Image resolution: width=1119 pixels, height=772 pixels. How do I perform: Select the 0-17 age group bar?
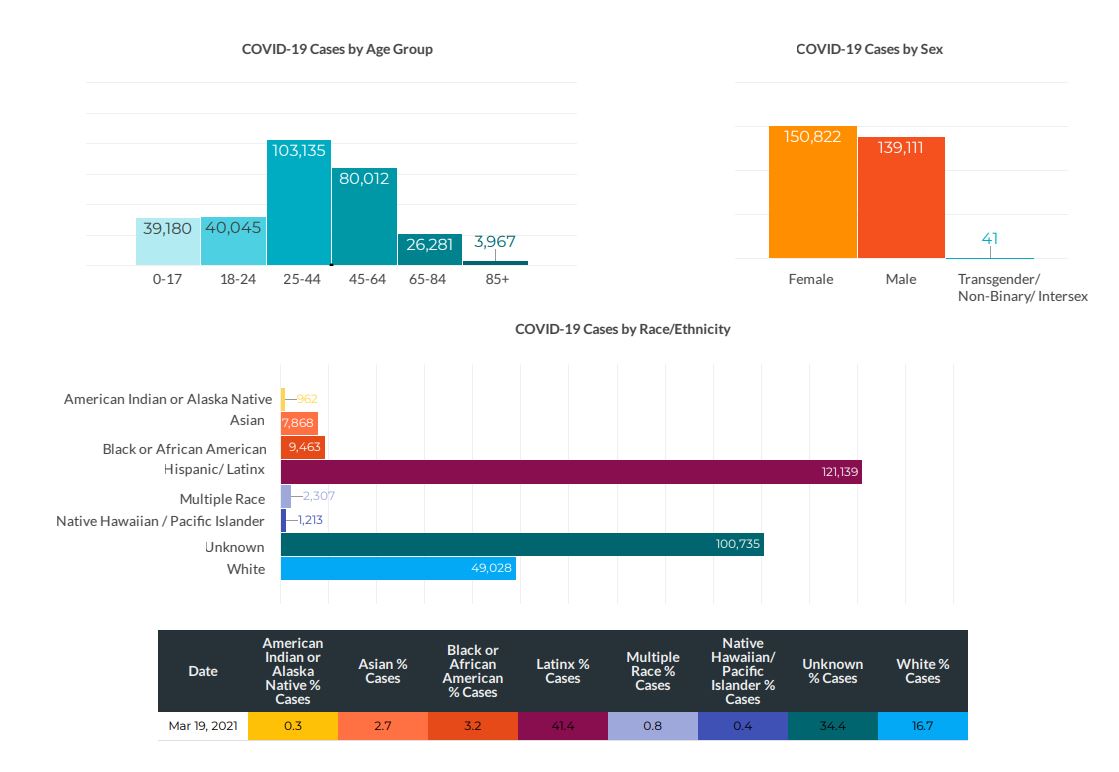[x=168, y=241]
